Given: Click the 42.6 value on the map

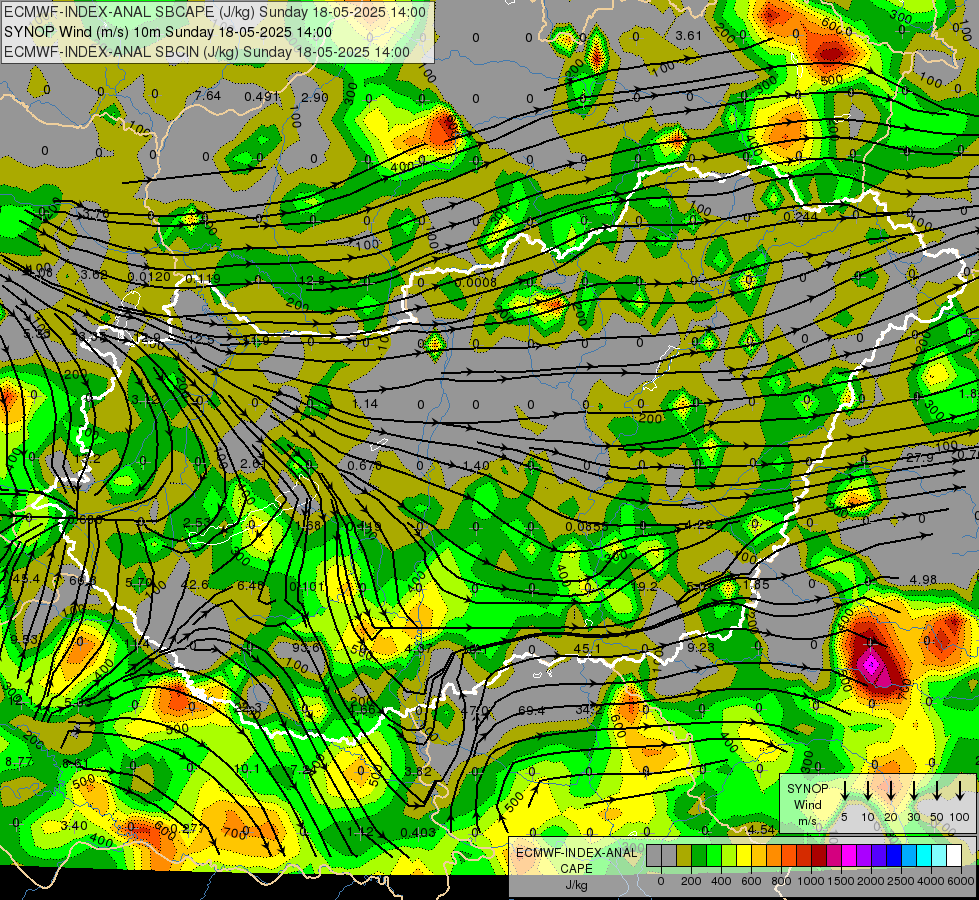Looking at the screenshot, I should click(195, 585).
